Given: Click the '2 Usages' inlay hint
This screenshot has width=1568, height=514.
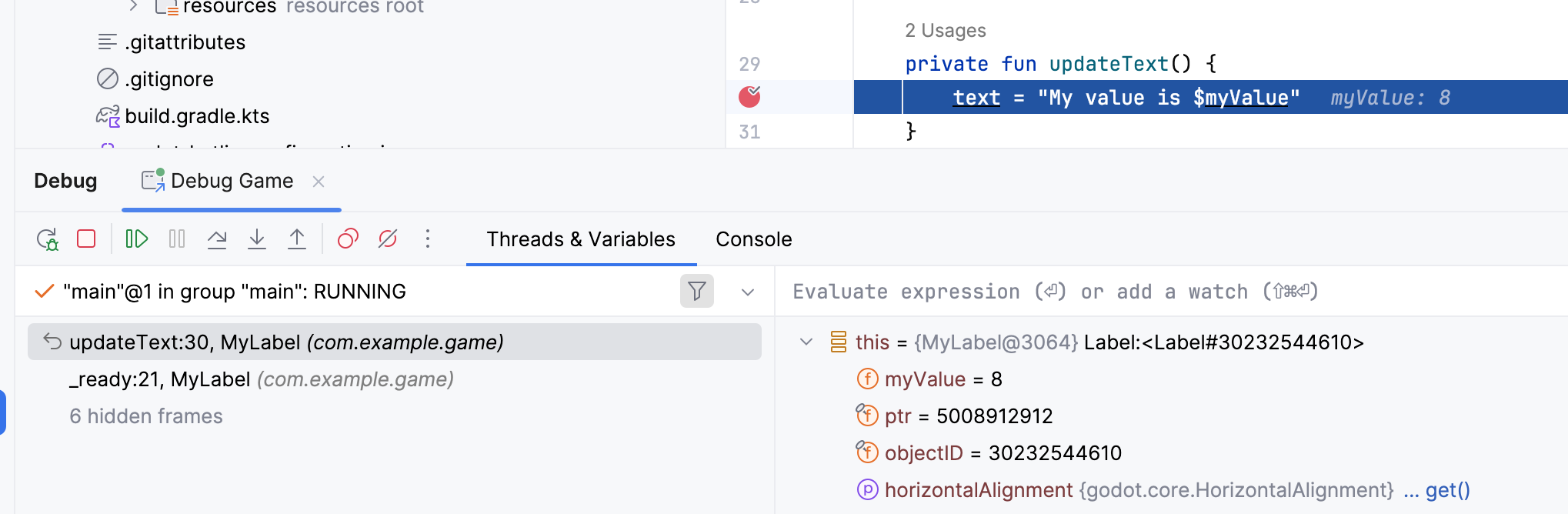Looking at the screenshot, I should point(945,31).
